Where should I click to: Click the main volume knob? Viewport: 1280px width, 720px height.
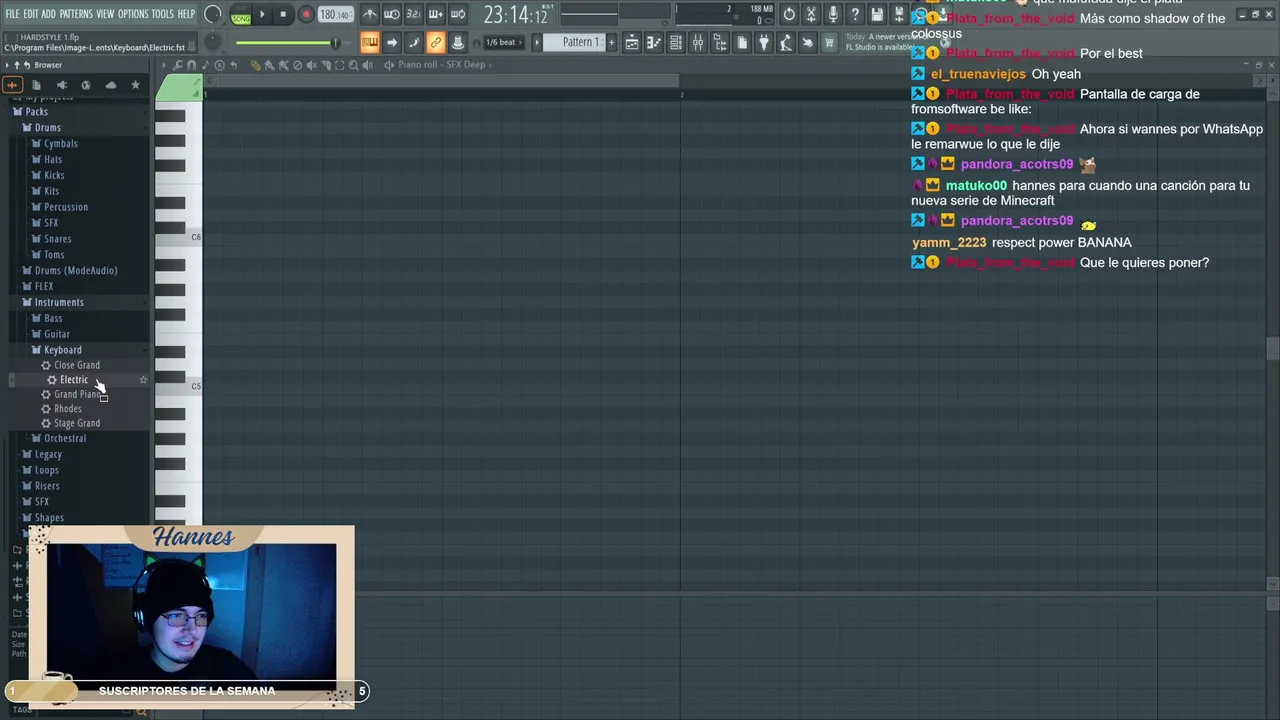coord(213,14)
